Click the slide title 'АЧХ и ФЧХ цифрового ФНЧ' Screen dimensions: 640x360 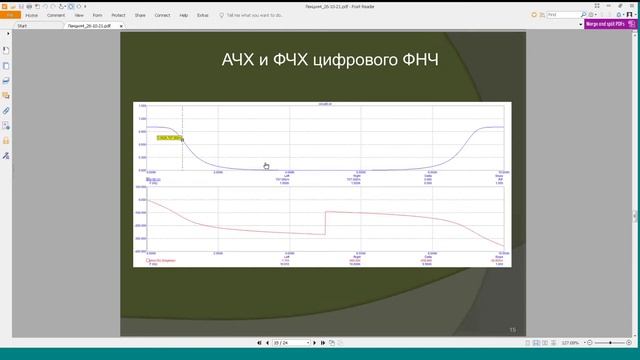pos(330,60)
